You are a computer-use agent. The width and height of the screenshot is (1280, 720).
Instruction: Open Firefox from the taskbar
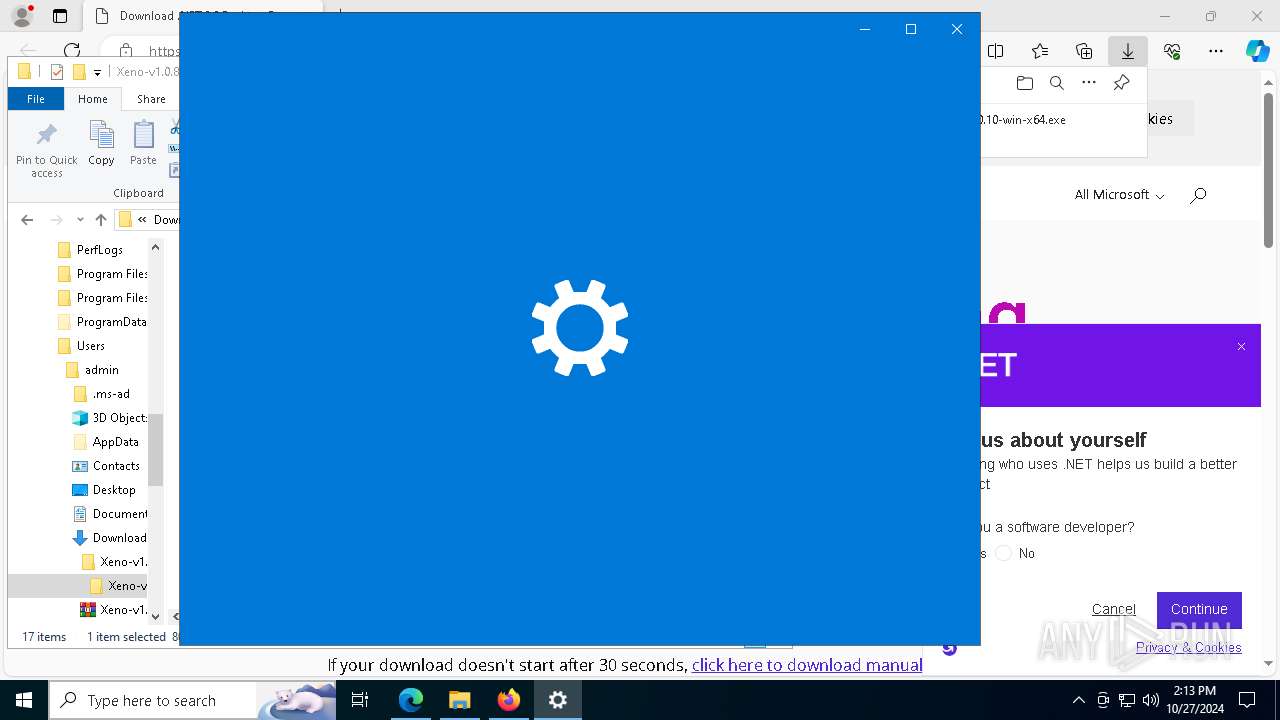(x=508, y=700)
